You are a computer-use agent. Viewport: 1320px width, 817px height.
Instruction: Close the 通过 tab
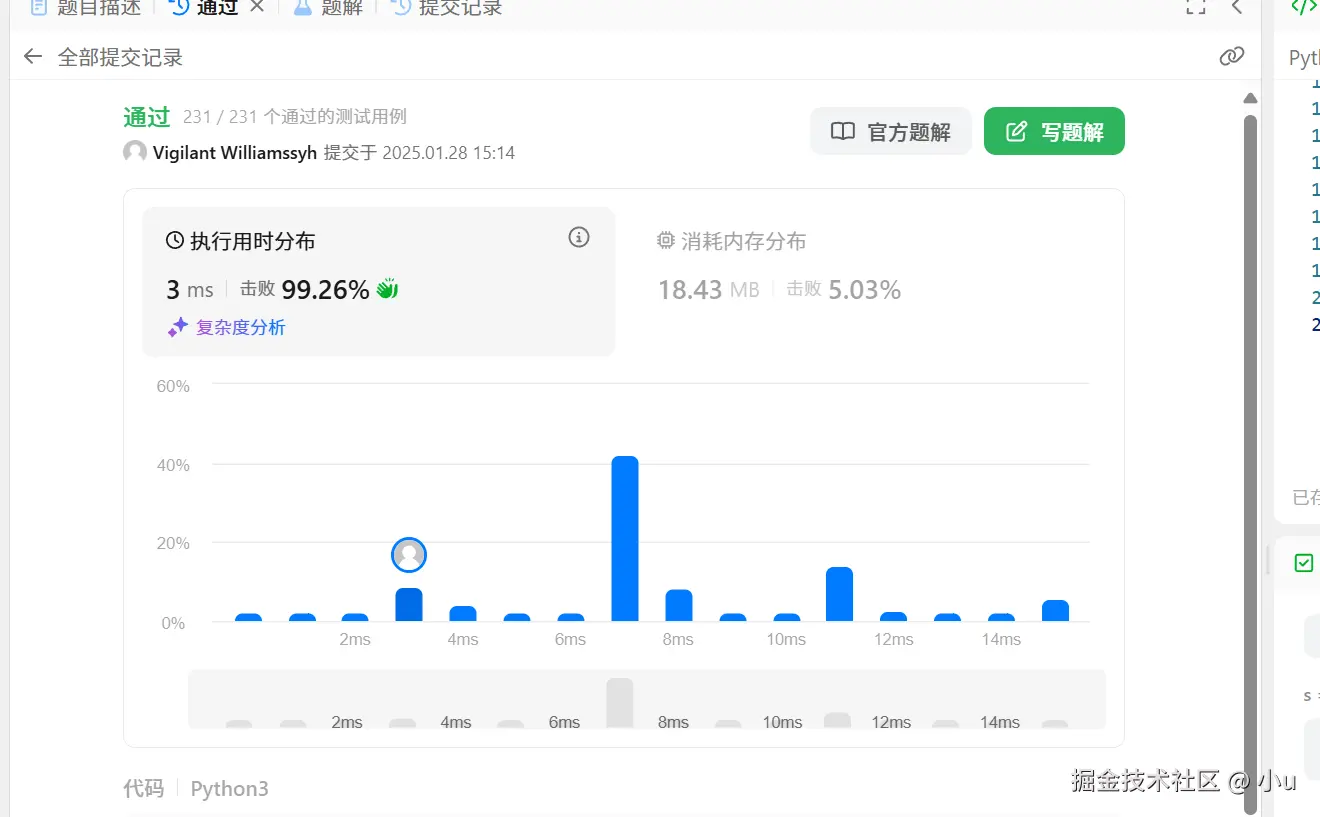point(257,7)
